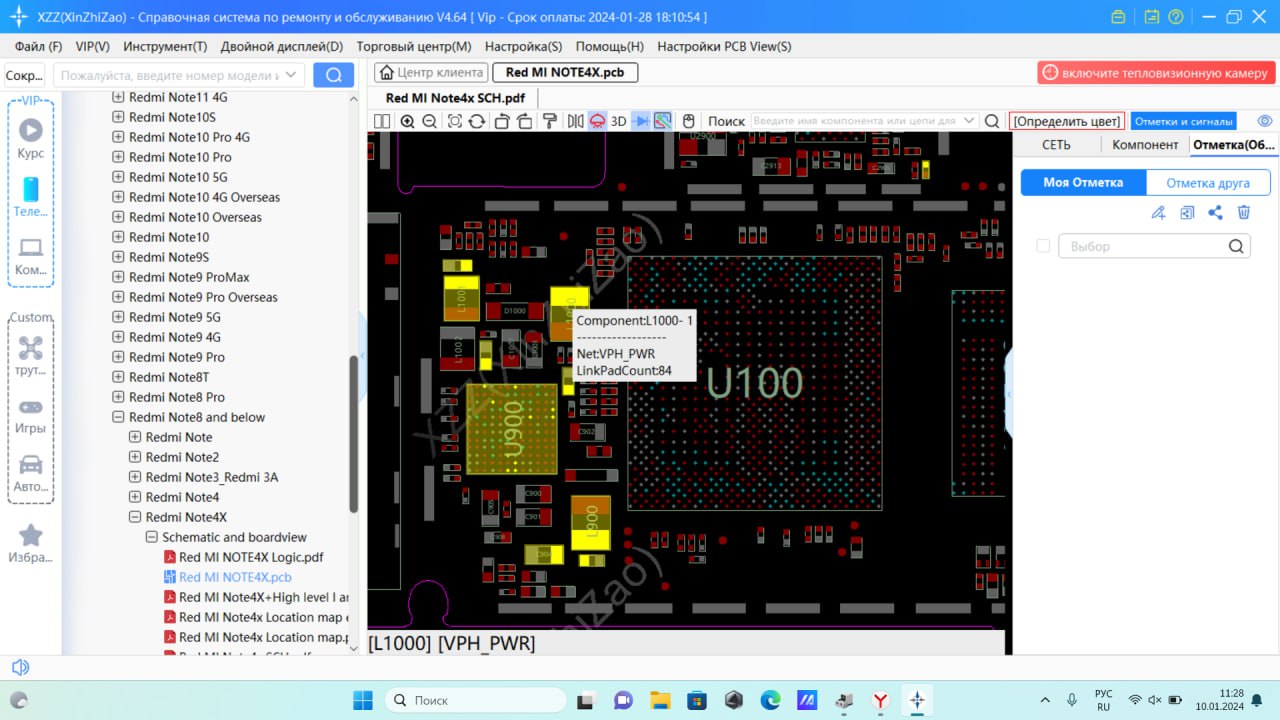Expand the Redmi Note11 4G node

click(118, 97)
